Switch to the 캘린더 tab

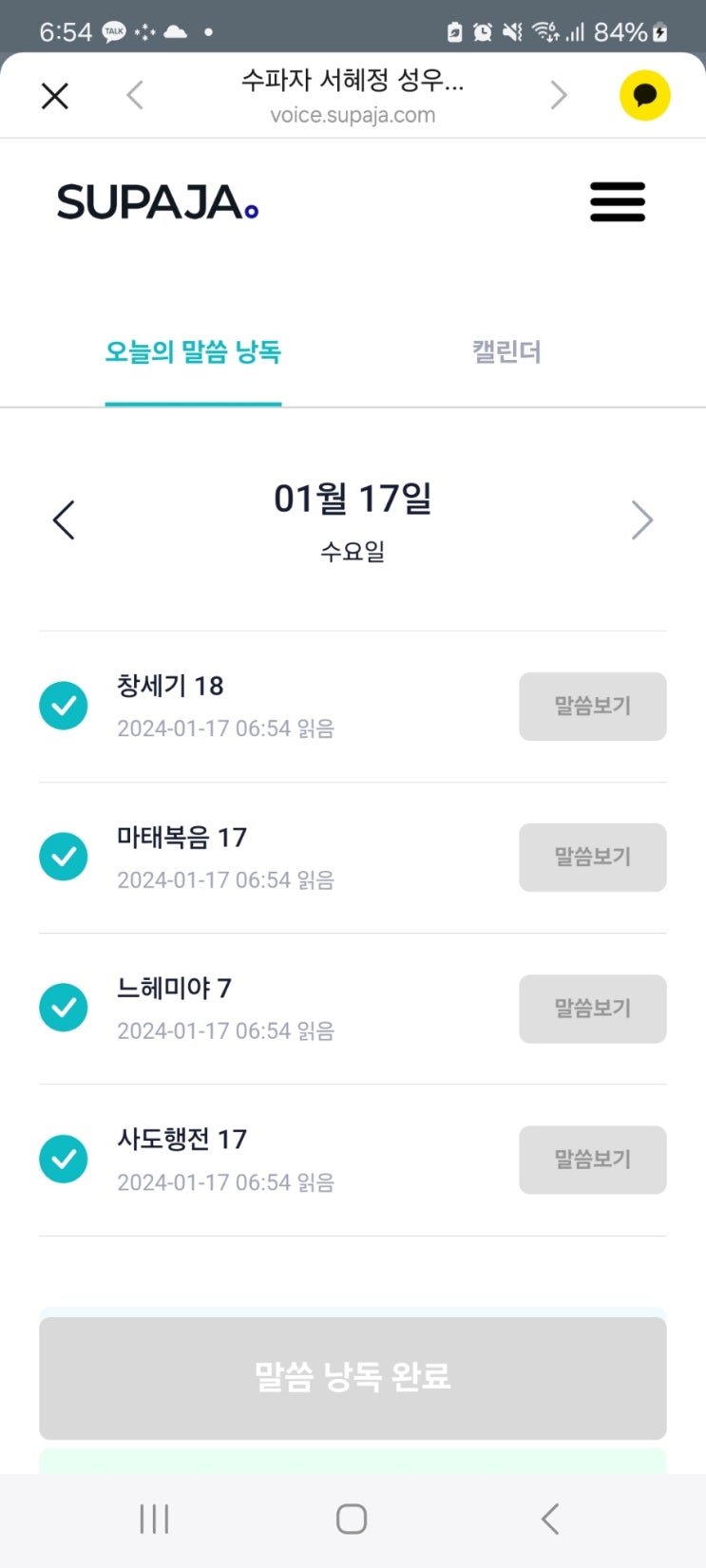(x=506, y=352)
